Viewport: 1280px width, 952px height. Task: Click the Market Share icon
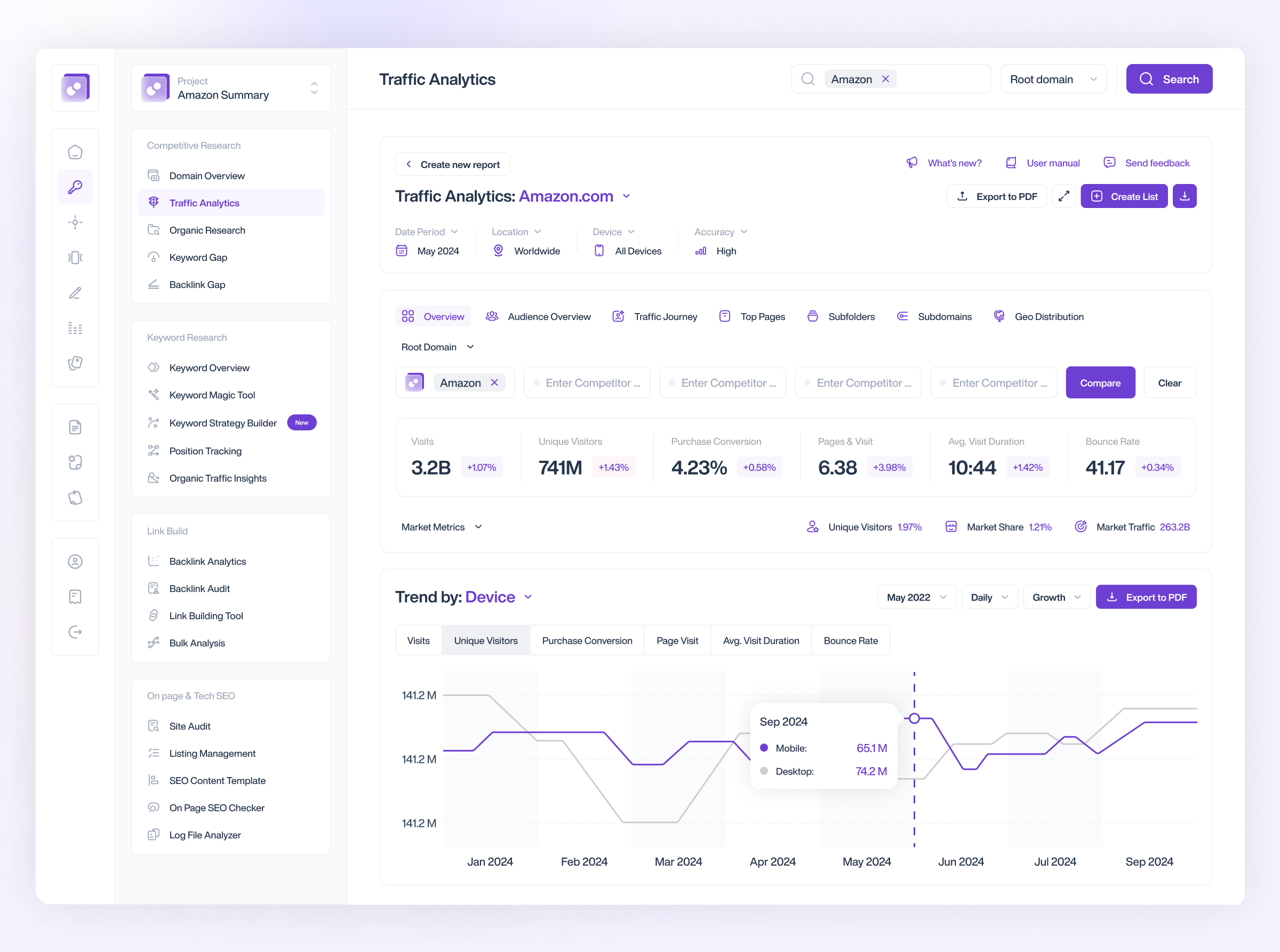(951, 527)
